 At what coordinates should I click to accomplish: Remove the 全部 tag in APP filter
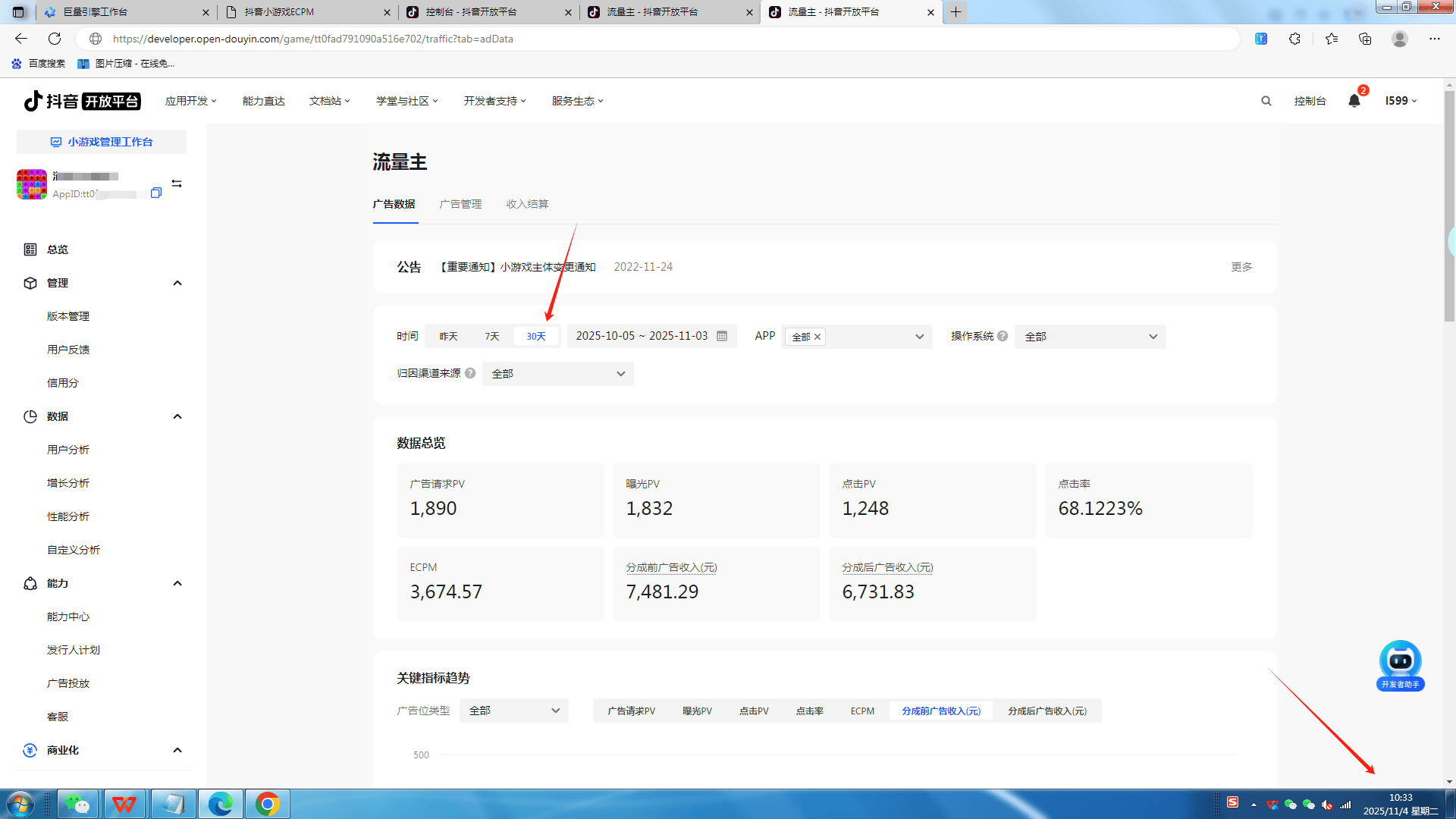(817, 337)
